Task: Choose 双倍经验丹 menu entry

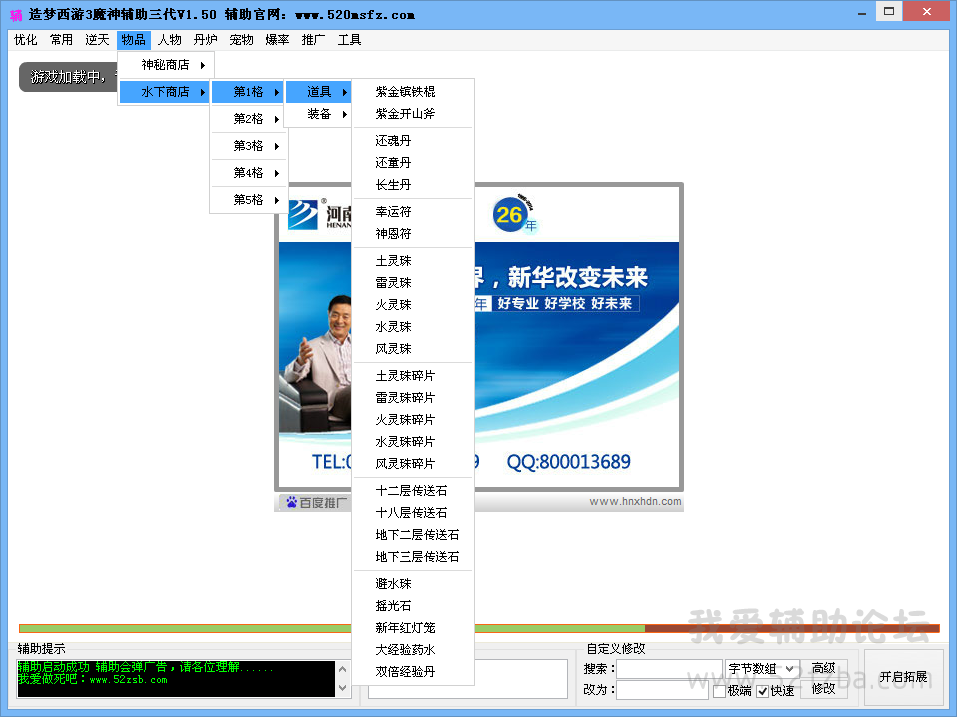Action: point(405,672)
